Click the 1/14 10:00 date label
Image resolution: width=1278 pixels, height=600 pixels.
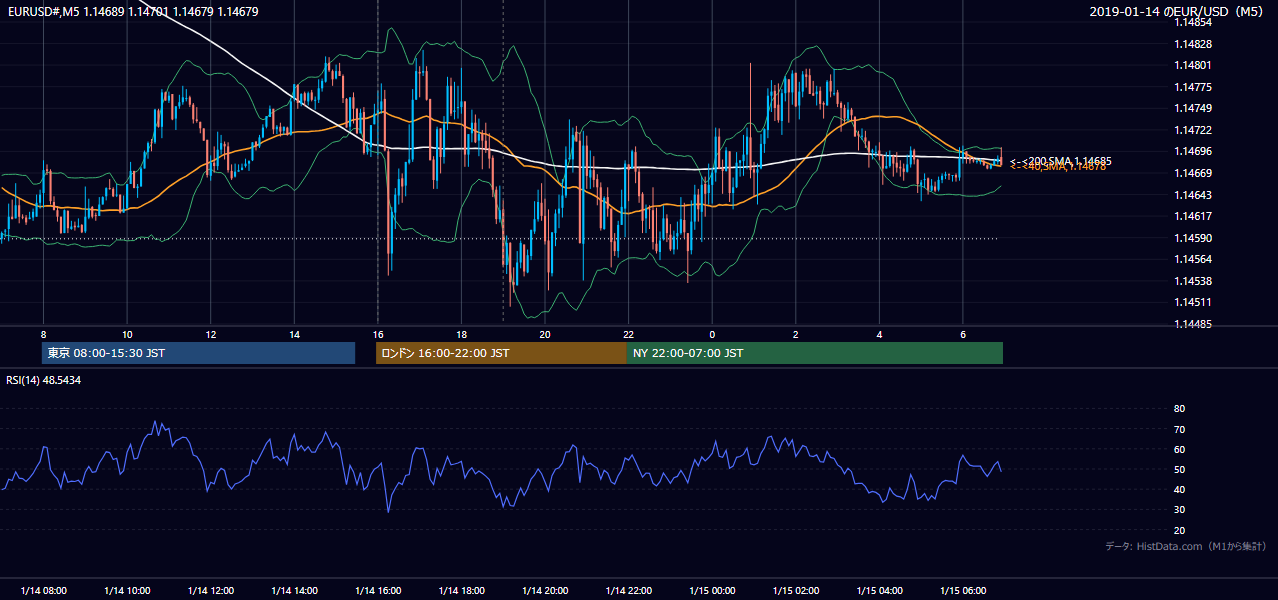pyautogui.click(x=127, y=591)
